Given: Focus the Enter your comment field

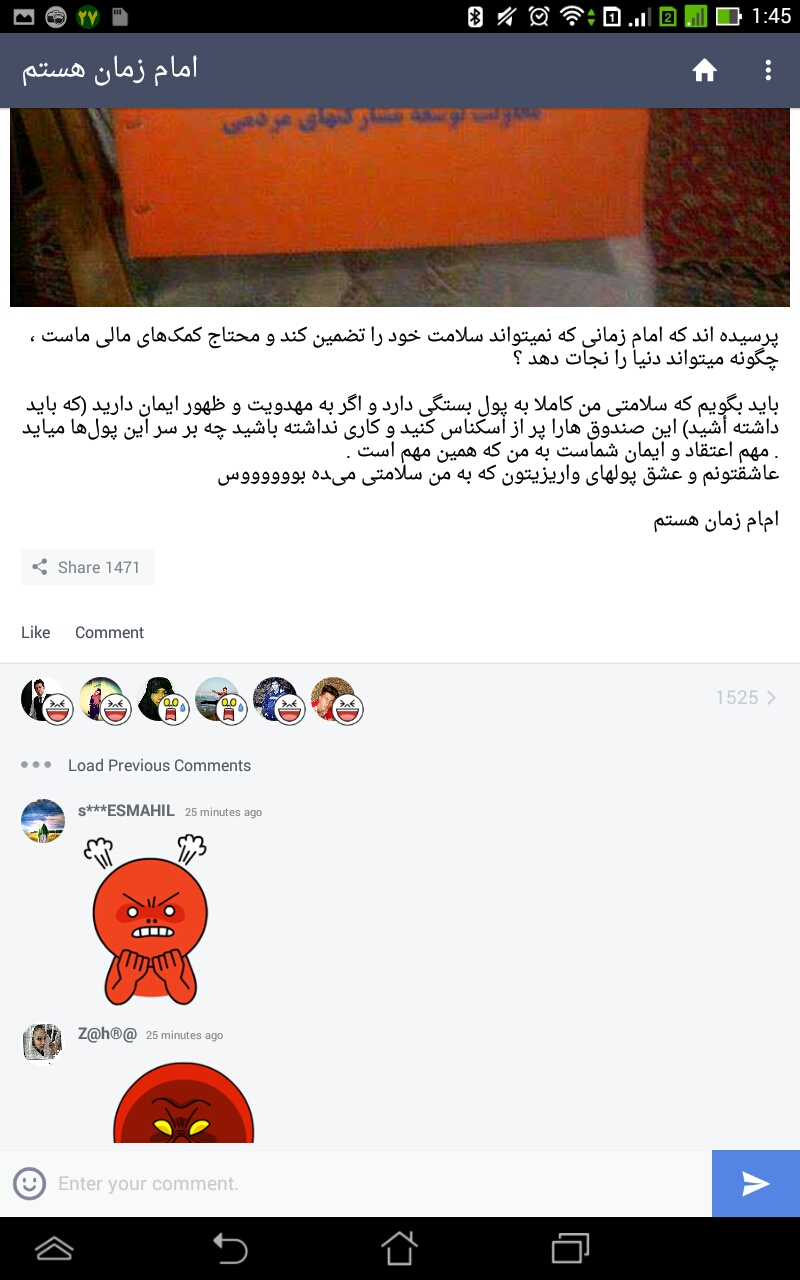Looking at the screenshot, I should [x=380, y=1184].
